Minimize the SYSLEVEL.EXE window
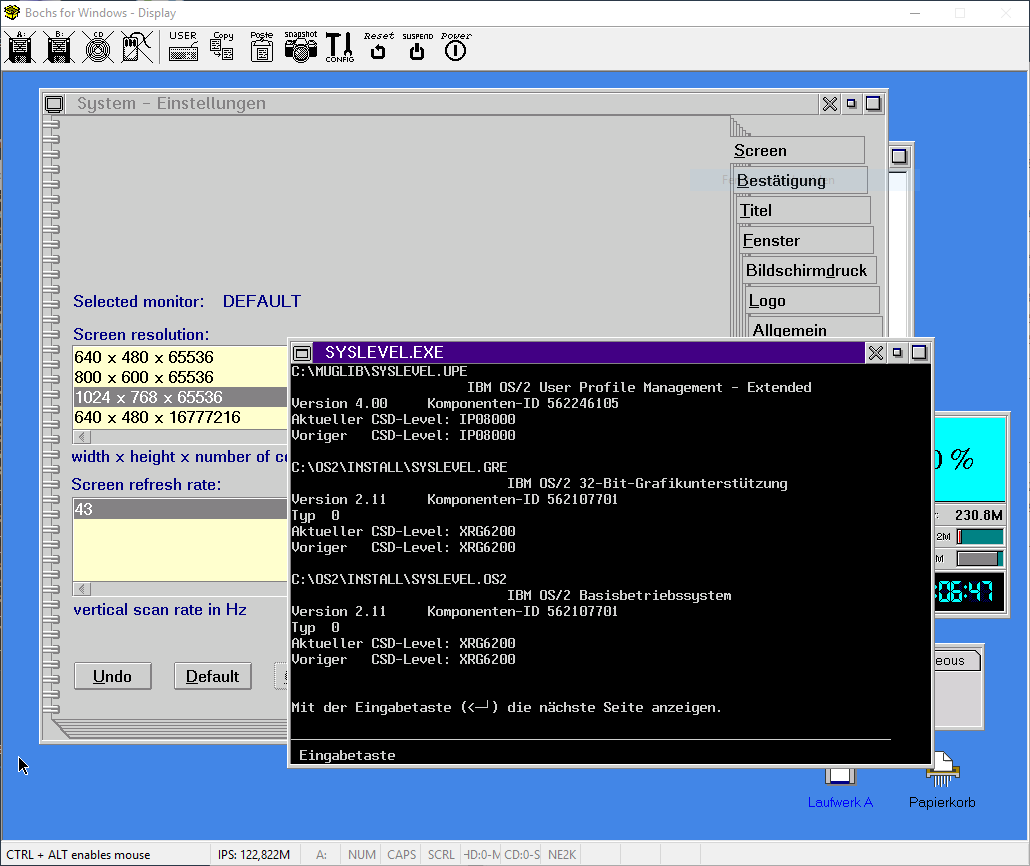The width and height of the screenshot is (1030, 866). coord(897,353)
